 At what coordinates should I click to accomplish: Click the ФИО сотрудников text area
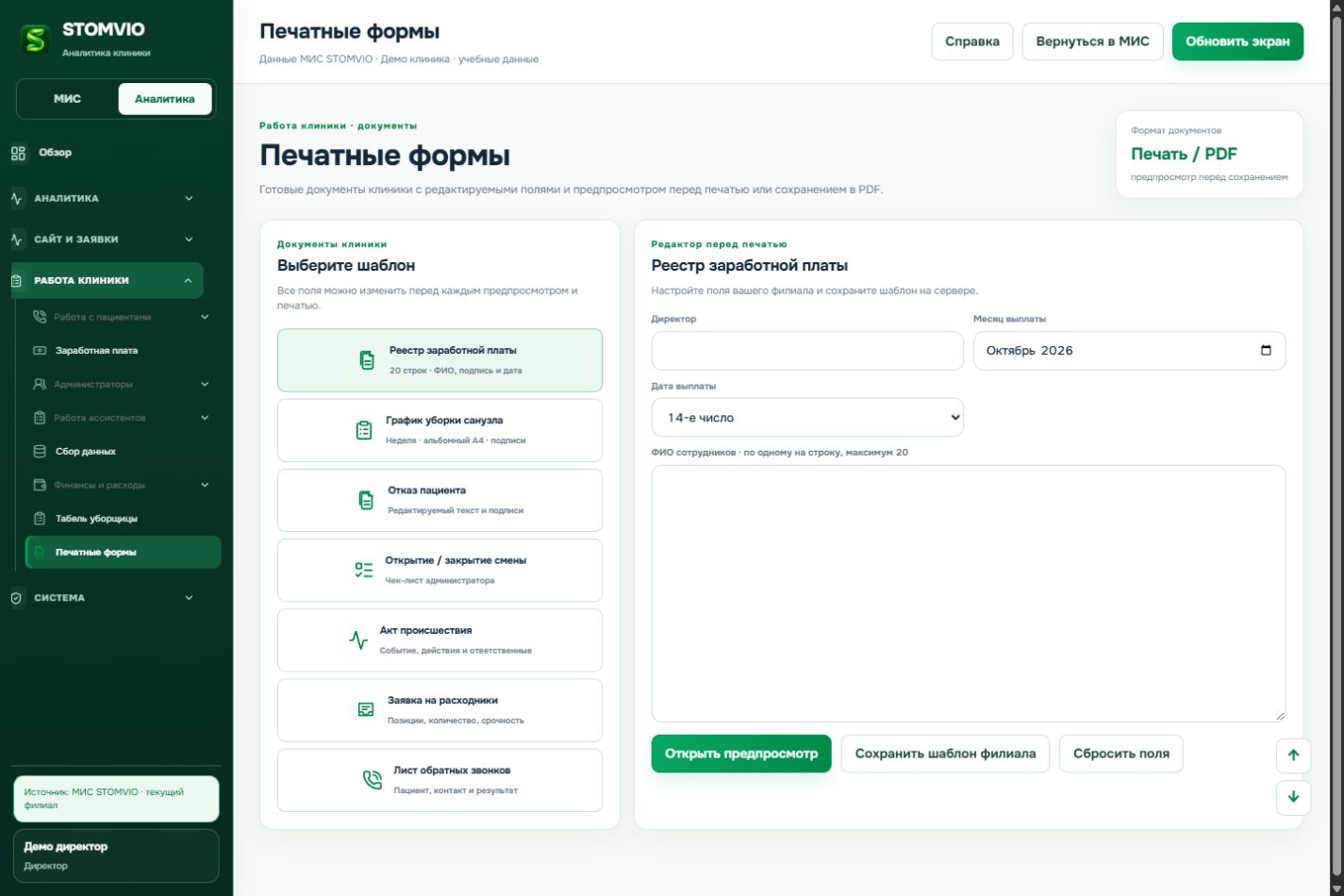pos(969,593)
